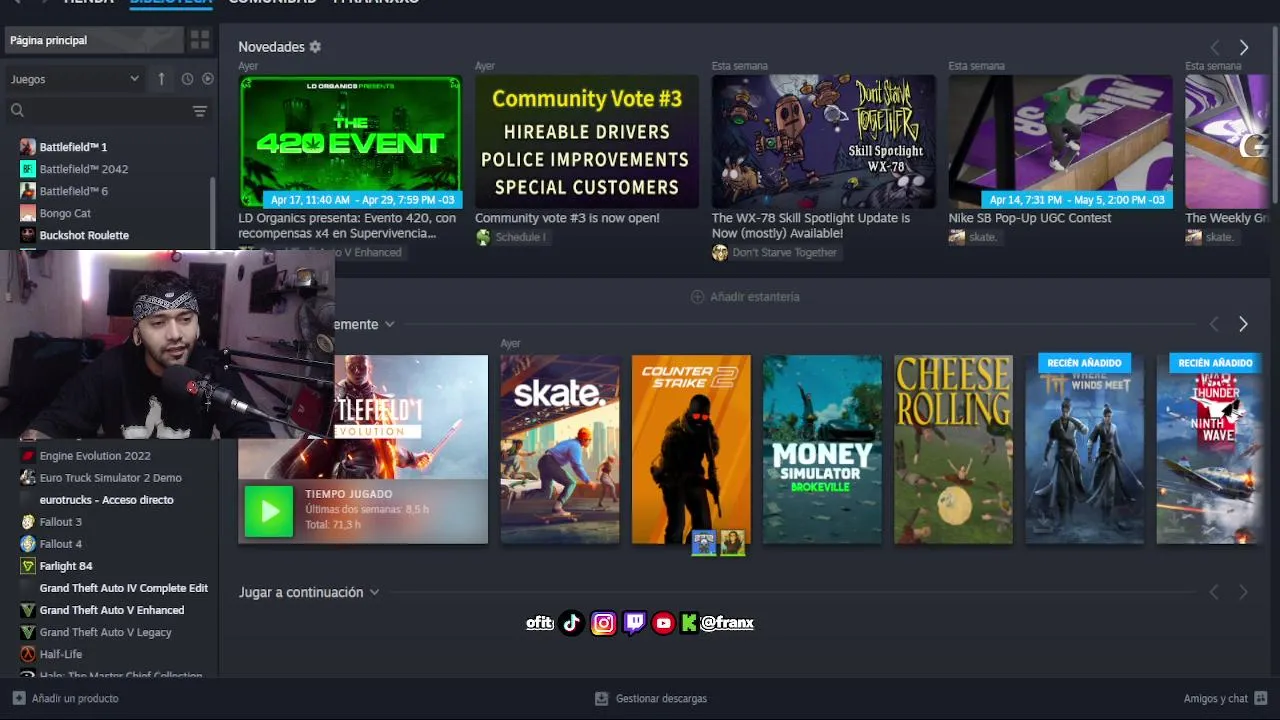Click second friend avatar on Counter-Strike 2 card

(x=733, y=543)
